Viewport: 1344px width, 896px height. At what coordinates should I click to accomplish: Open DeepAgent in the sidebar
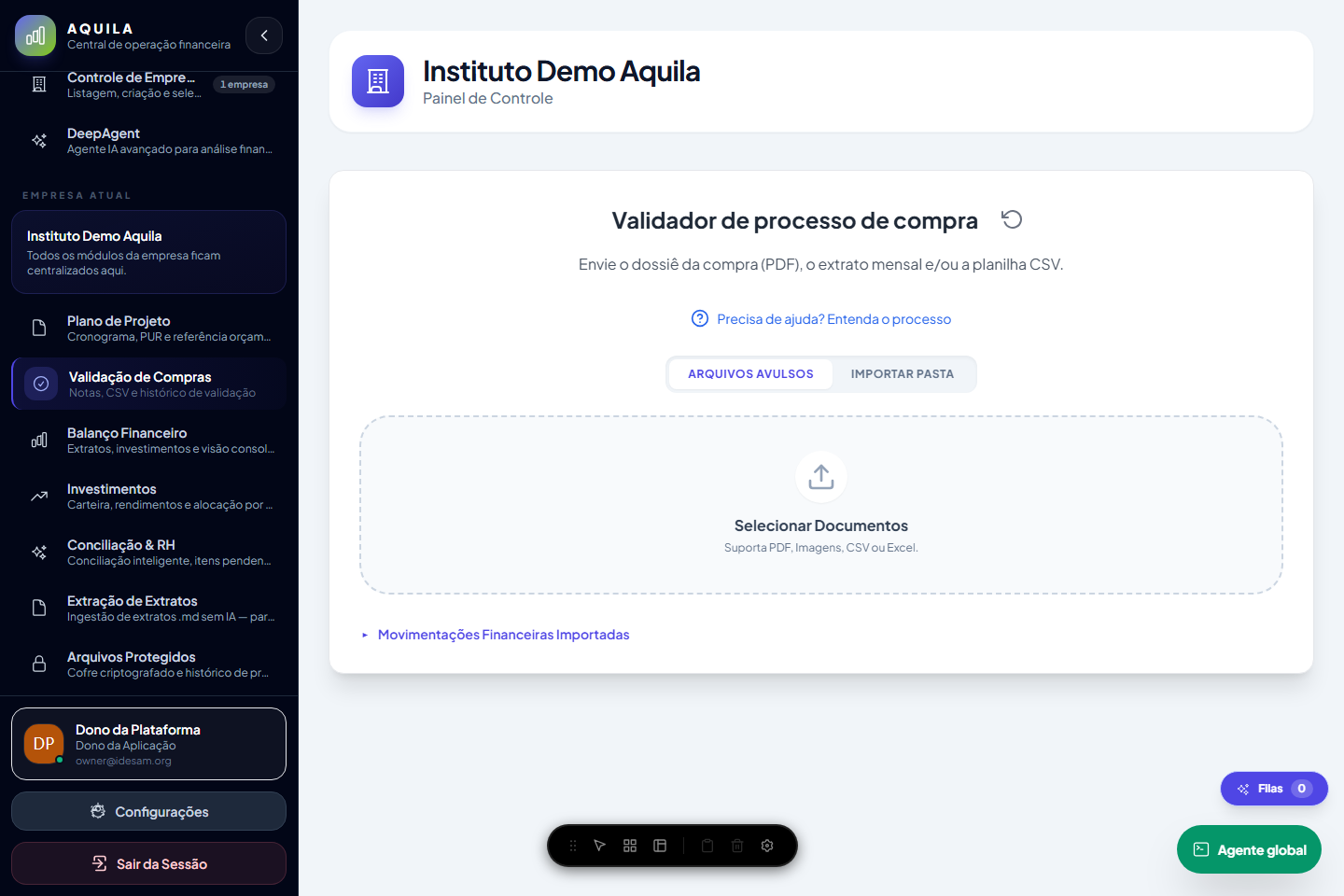(x=148, y=141)
